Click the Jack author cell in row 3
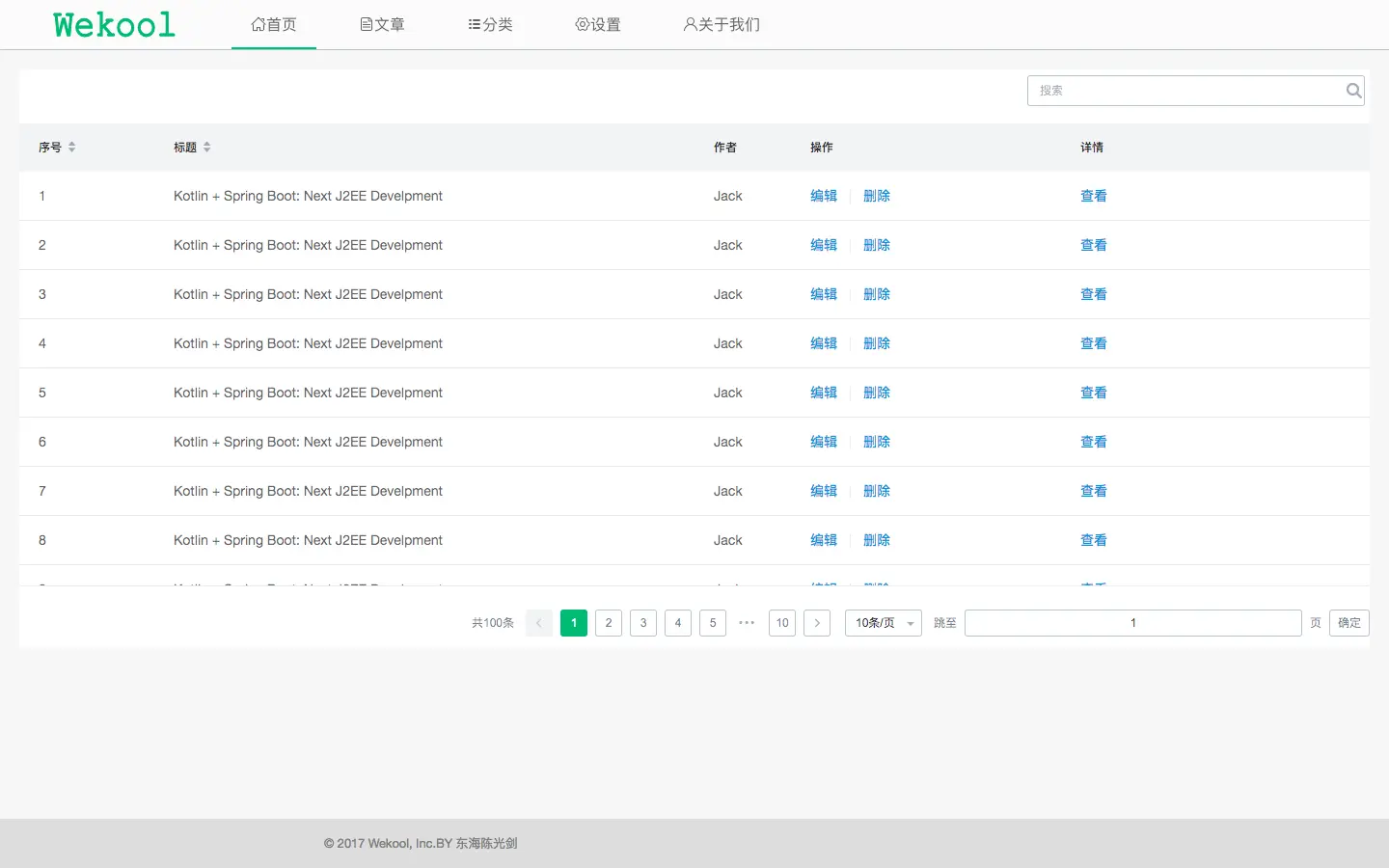Screen dimensions: 1389x868 pyautogui.click(x=728, y=294)
